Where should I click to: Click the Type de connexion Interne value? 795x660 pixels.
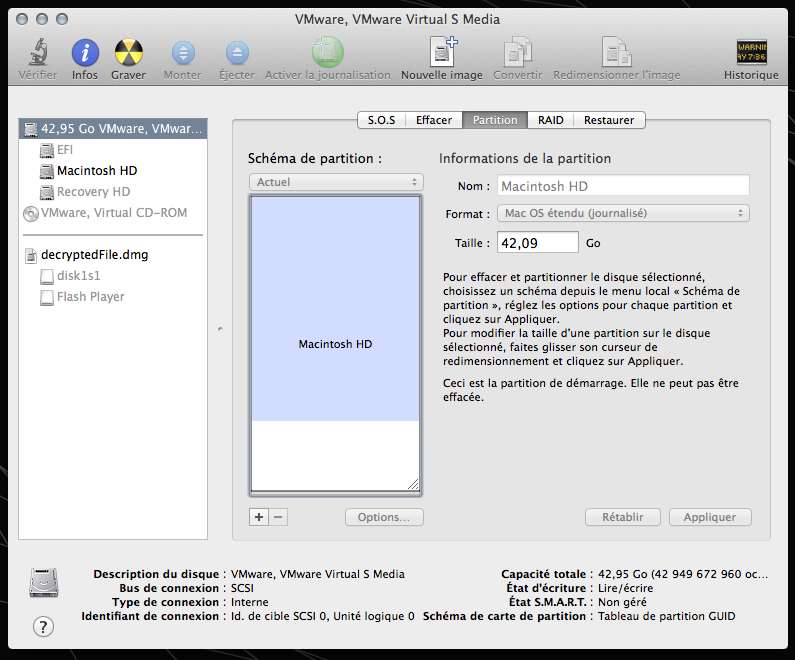(x=249, y=602)
